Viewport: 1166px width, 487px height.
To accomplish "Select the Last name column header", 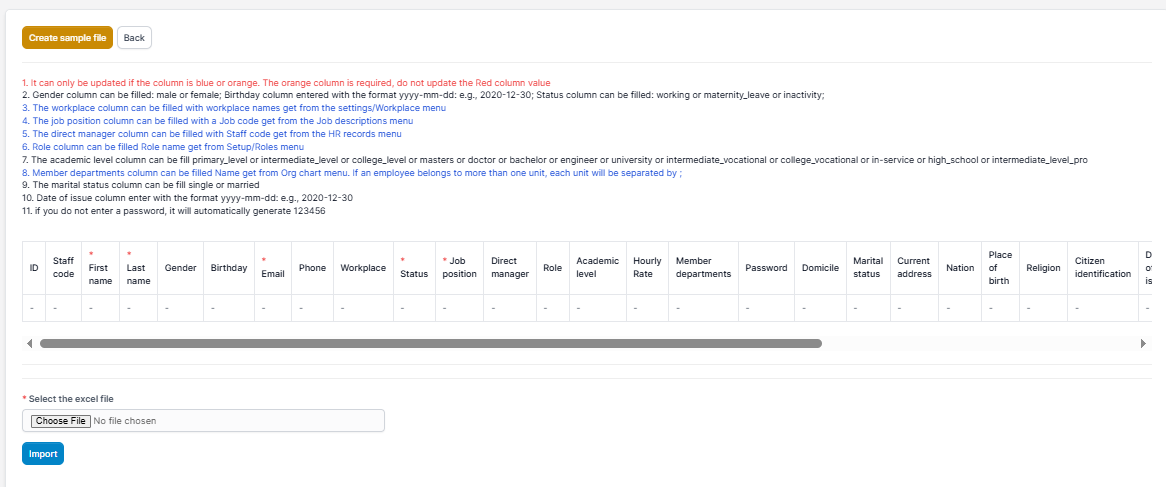I will (x=137, y=268).
